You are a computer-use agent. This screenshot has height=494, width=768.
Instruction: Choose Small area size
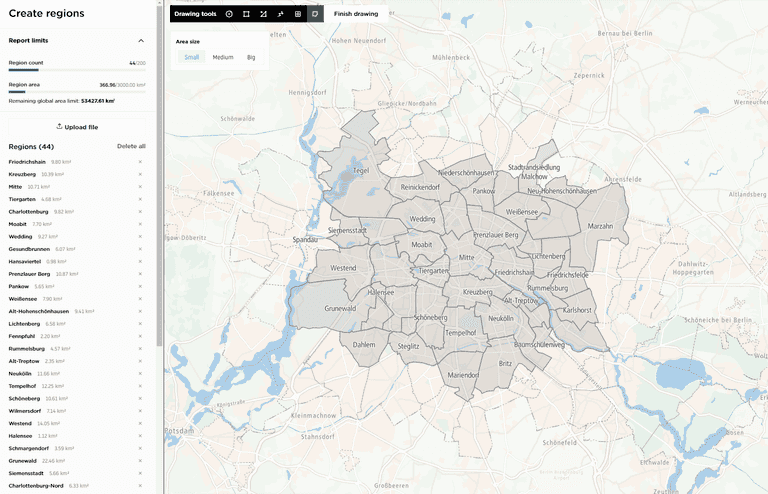click(191, 57)
